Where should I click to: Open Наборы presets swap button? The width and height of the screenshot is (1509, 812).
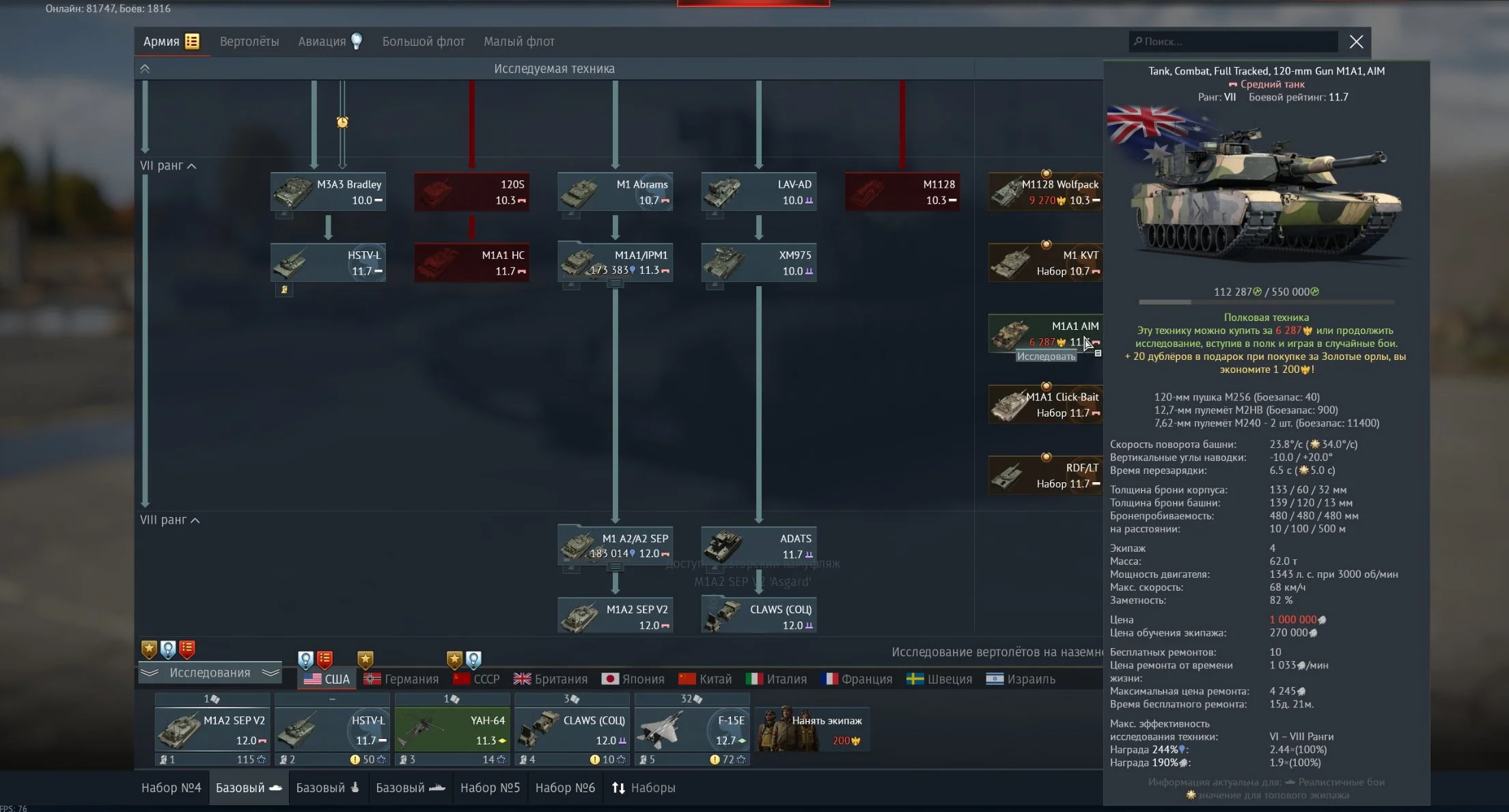coord(643,787)
